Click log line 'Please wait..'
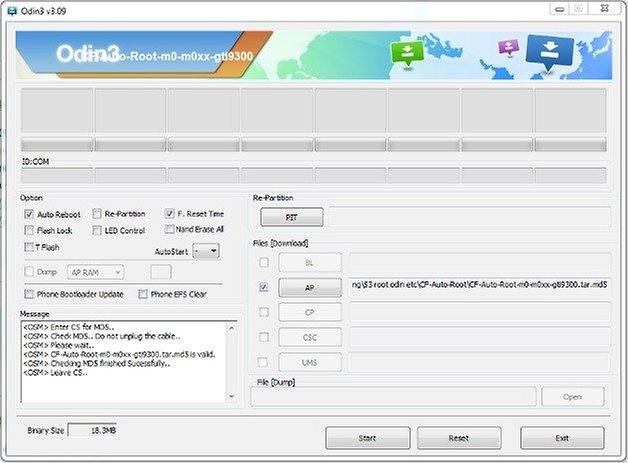 [x=59, y=345]
